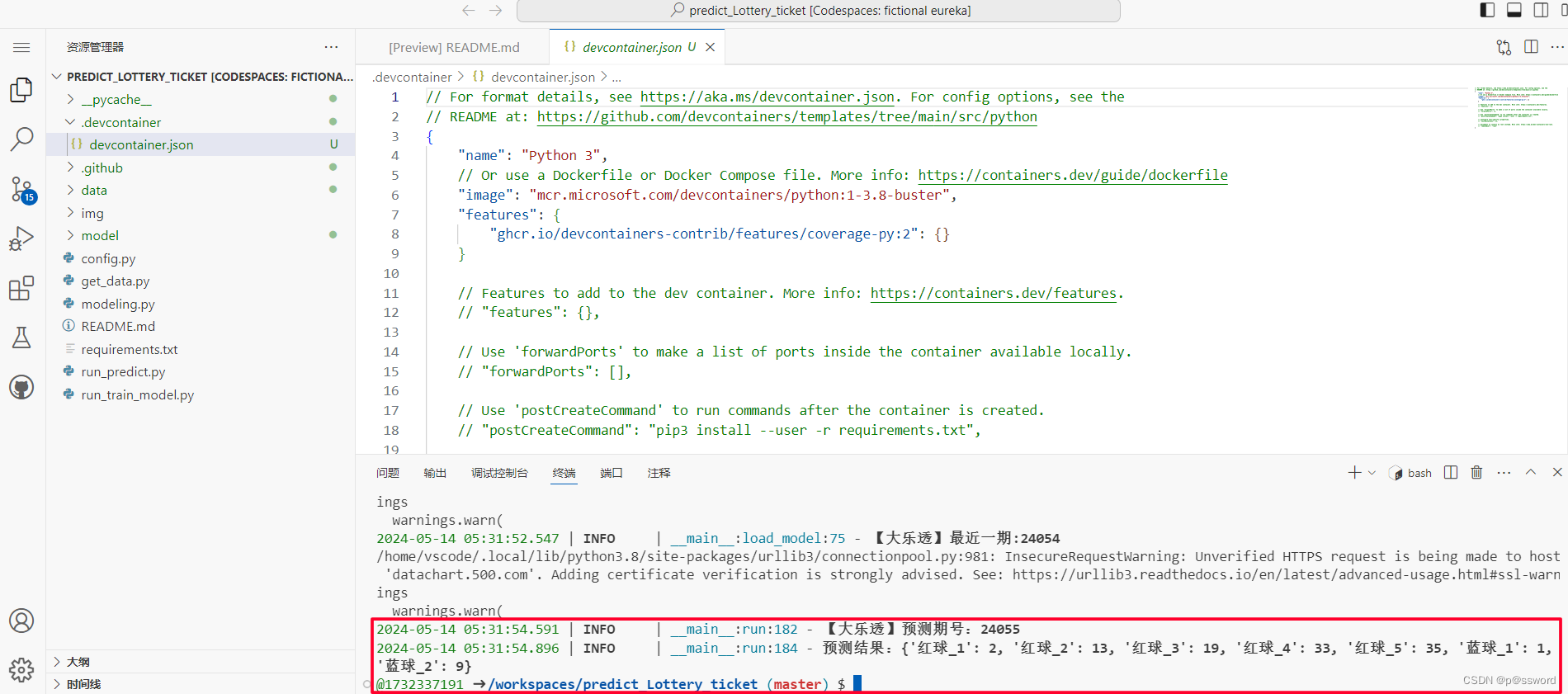1568x694 pixels.
Task: Follow the github devcontainers templates link
Action: pyautogui.click(x=787, y=117)
